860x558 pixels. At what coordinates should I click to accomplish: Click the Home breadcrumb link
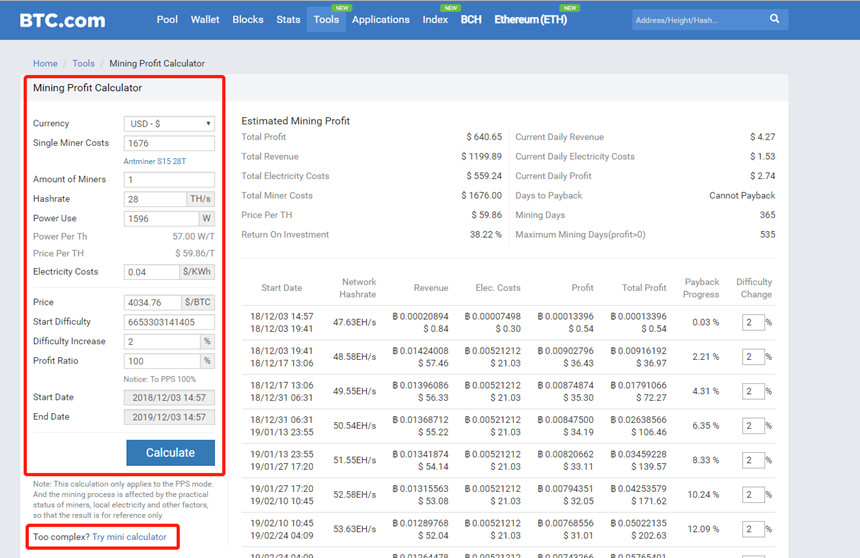pyautogui.click(x=45, y=64)
